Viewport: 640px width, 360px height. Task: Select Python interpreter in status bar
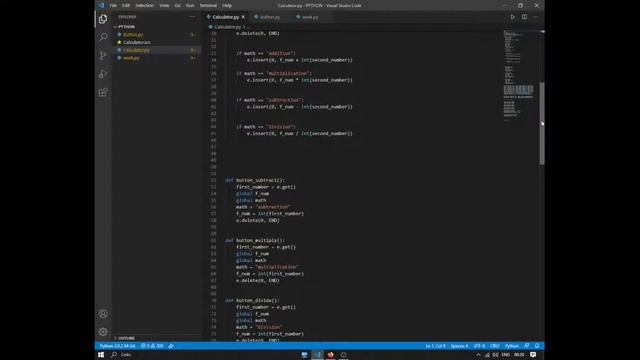(x=118, y=346)
